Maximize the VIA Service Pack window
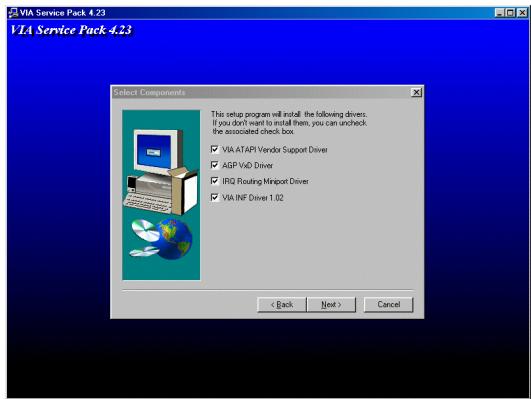 (510, 13)
